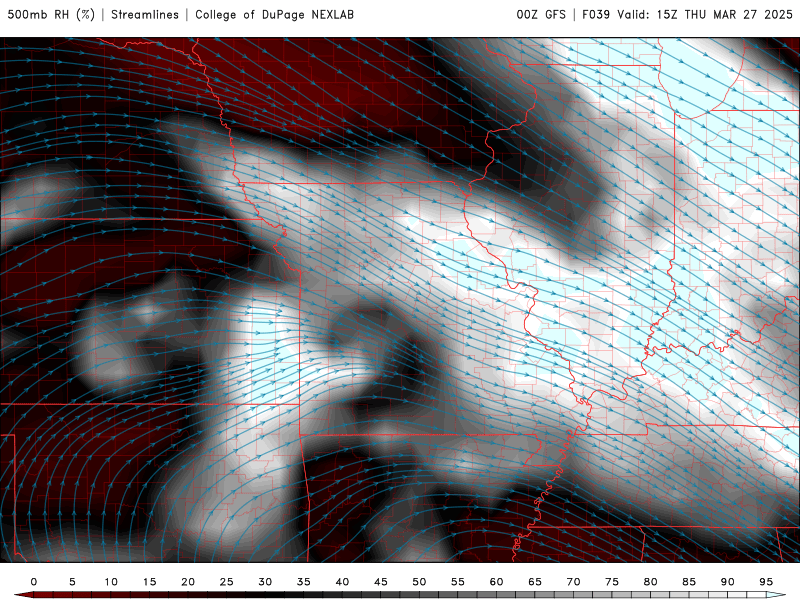Viewport: 800px width, 600px height.
Task: Click the colorbar value label 90
Action: [727, 582]
